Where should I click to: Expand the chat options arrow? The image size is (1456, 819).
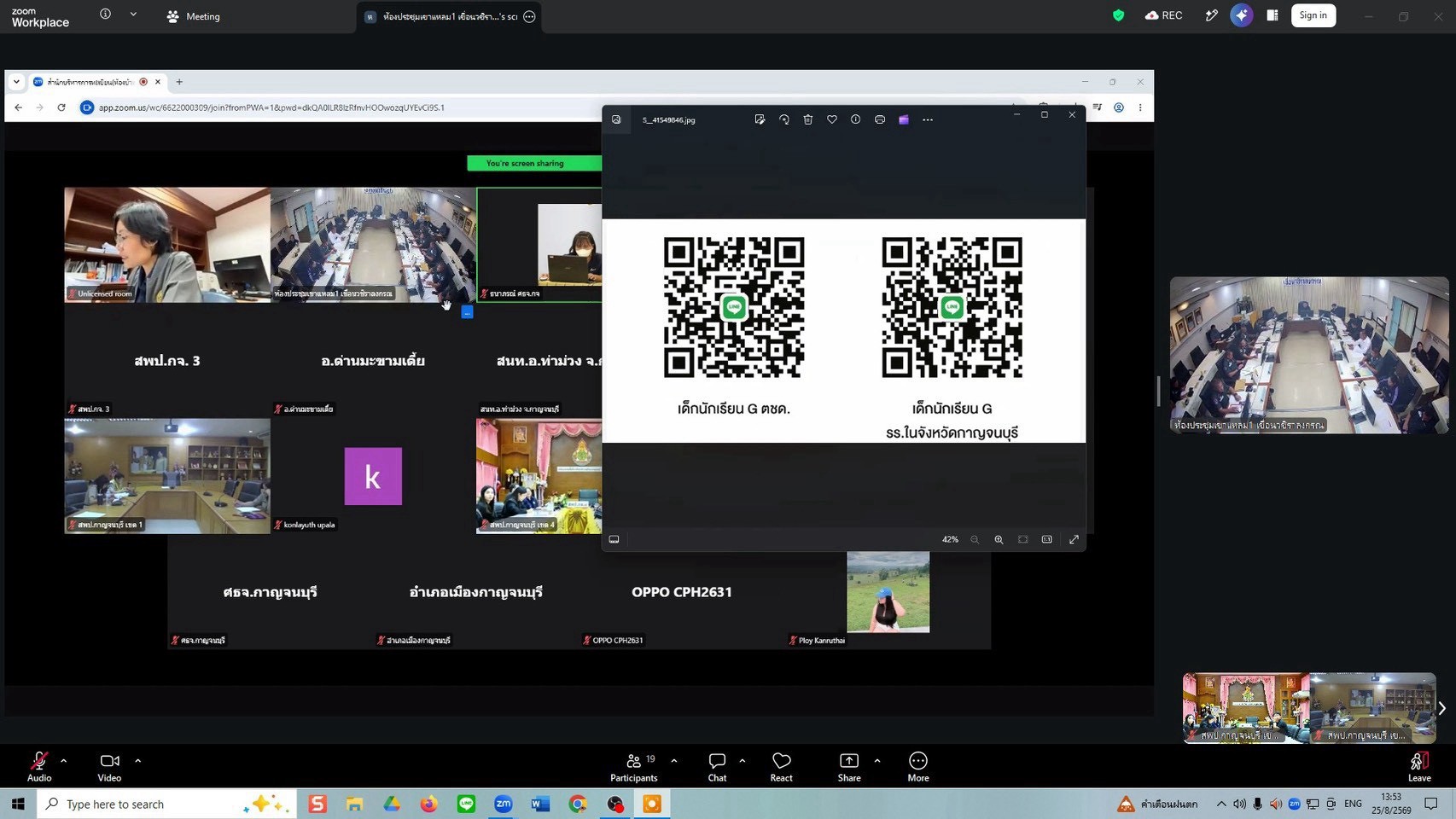tap(742, 760)
